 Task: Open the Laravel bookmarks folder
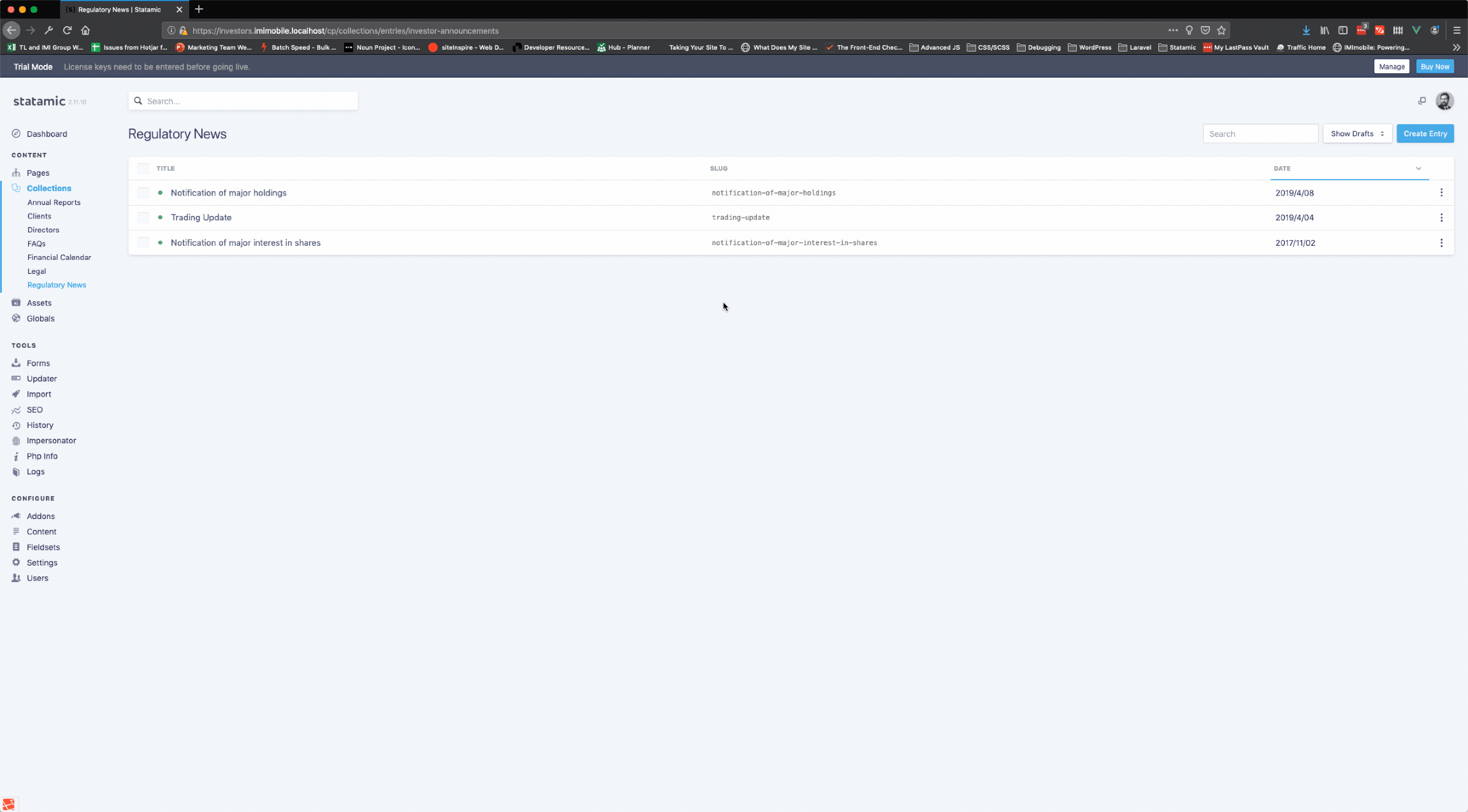tap(1135, 47)
